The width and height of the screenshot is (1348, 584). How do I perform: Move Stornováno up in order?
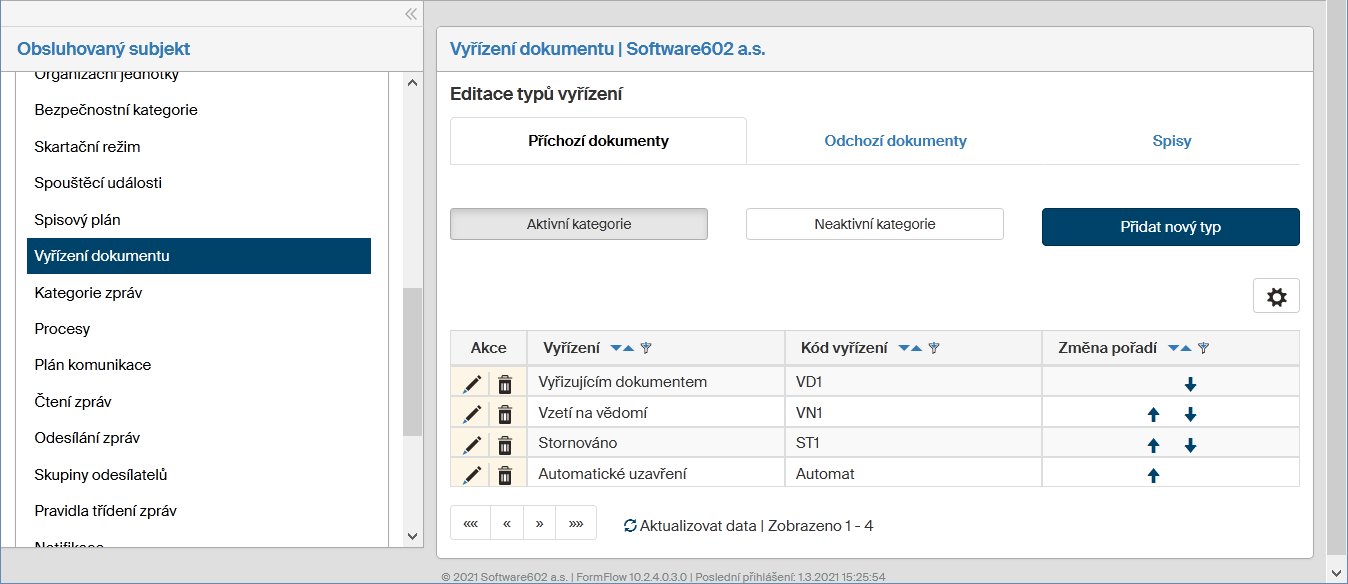coord(1153,445)
